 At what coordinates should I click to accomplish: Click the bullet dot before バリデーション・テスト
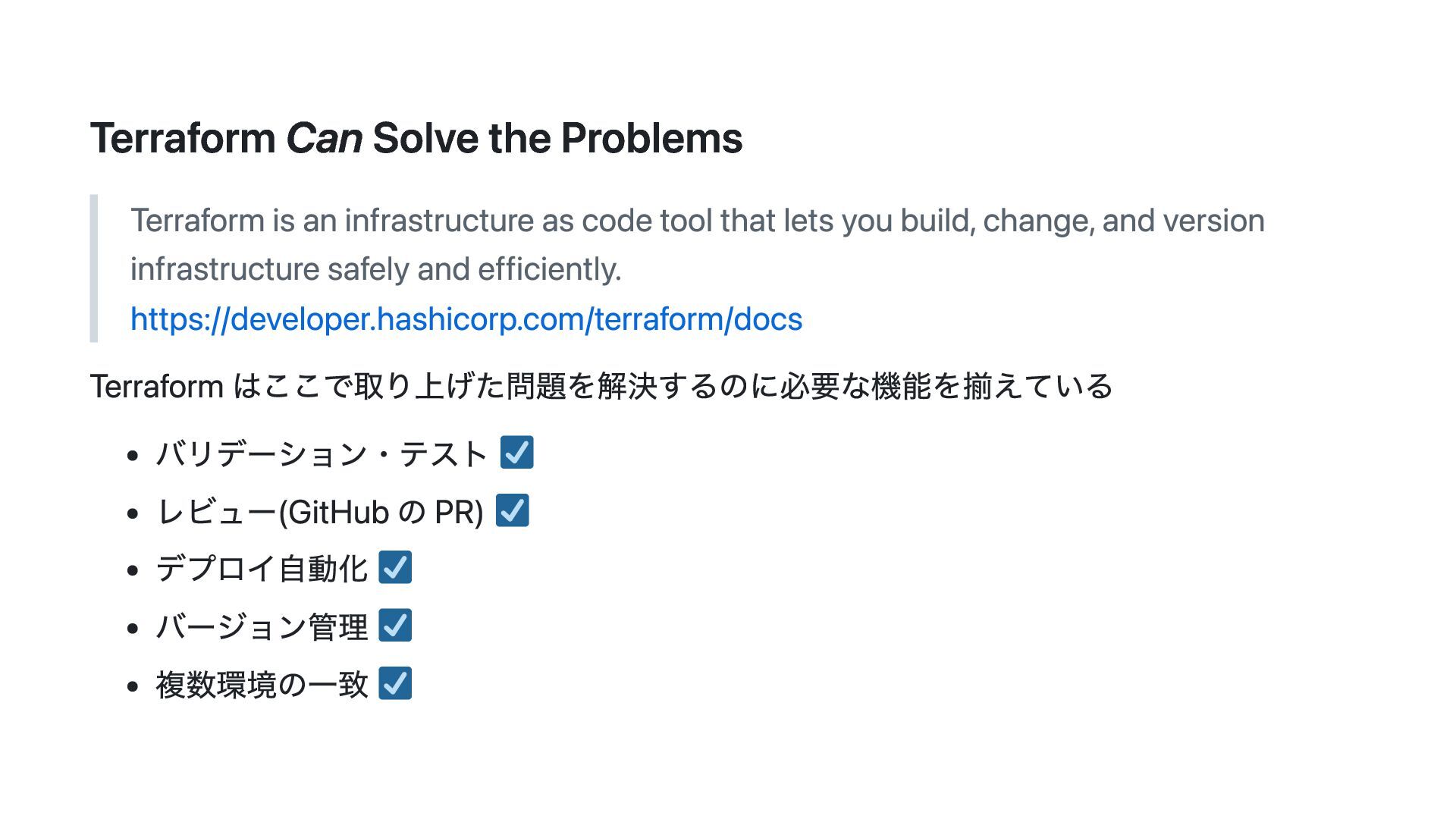(x=133, y=456)
